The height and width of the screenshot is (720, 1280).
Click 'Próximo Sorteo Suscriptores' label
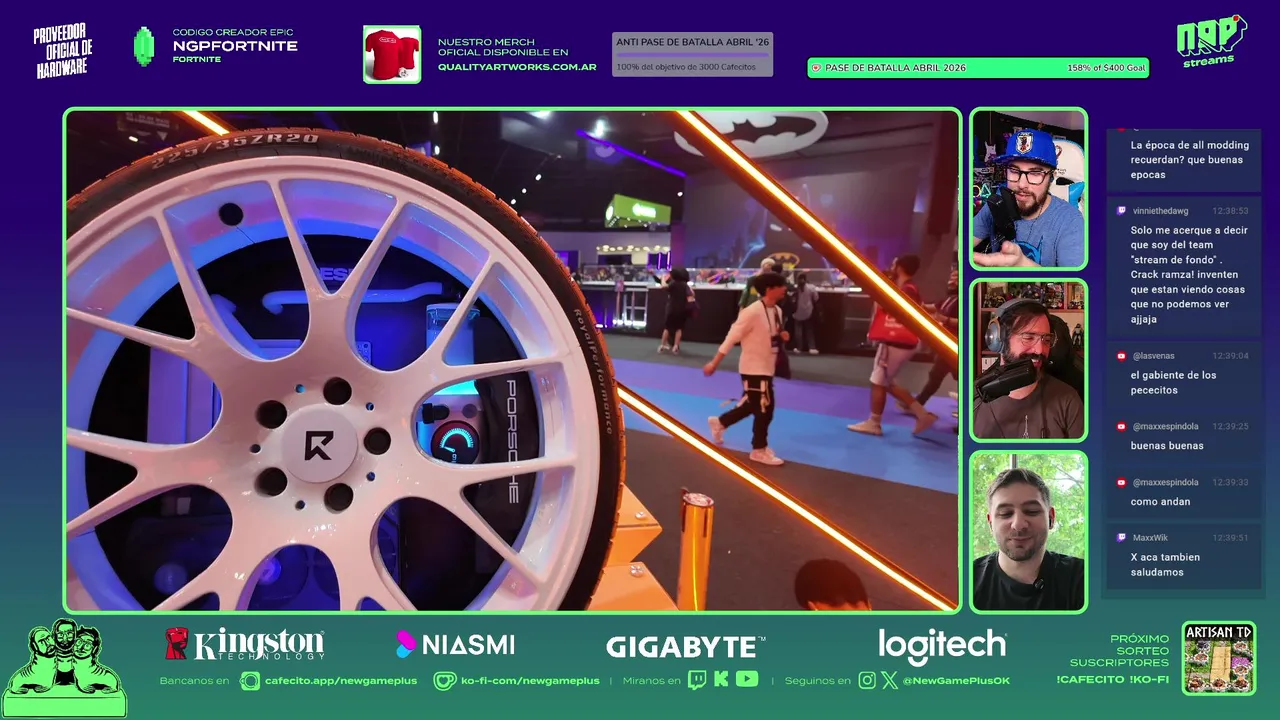tap(1120, 651)
